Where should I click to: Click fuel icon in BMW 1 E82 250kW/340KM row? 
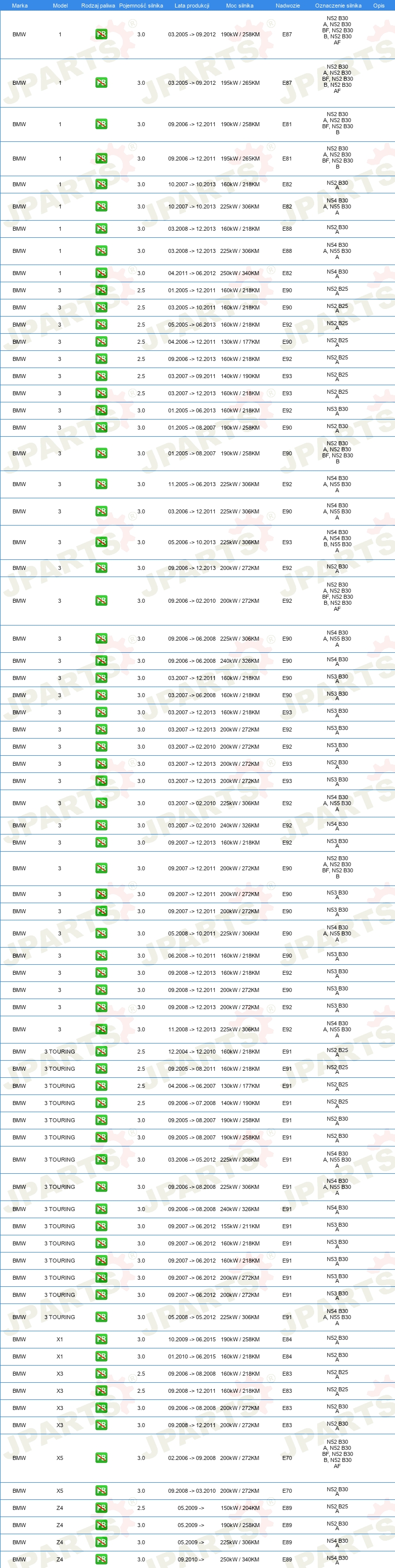coord(101,273)
